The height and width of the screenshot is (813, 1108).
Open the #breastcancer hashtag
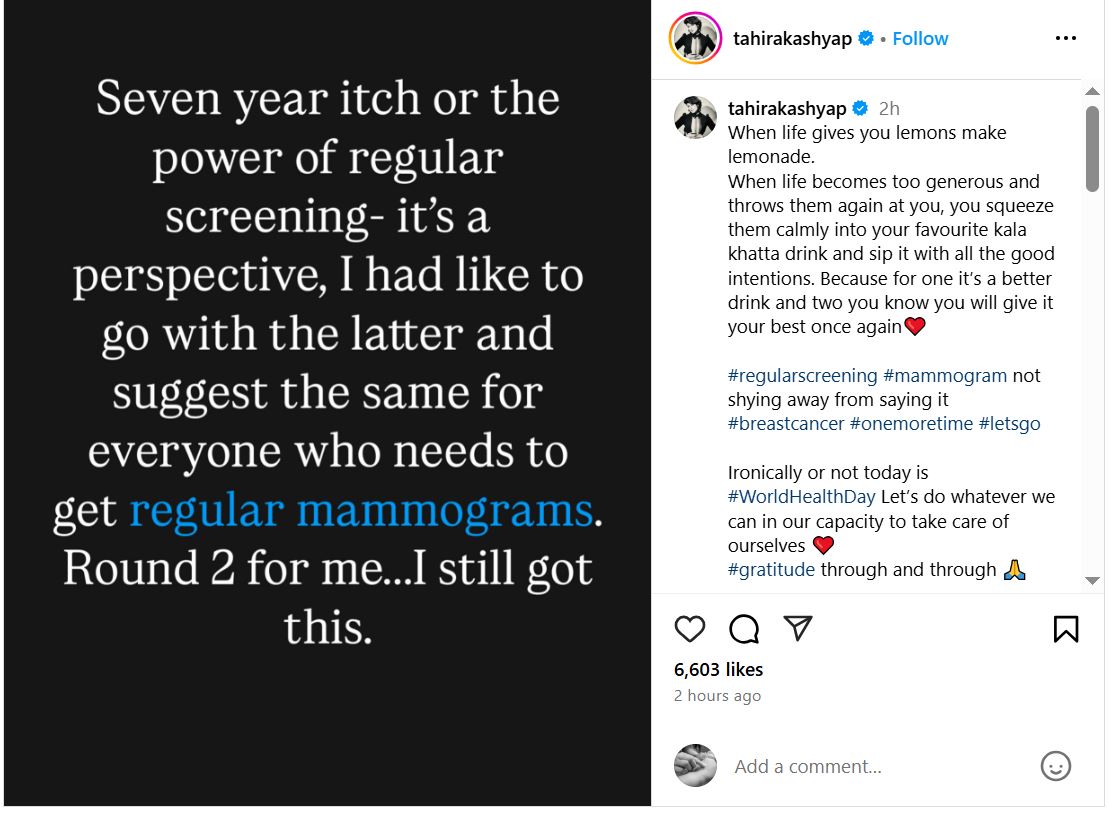786,424
